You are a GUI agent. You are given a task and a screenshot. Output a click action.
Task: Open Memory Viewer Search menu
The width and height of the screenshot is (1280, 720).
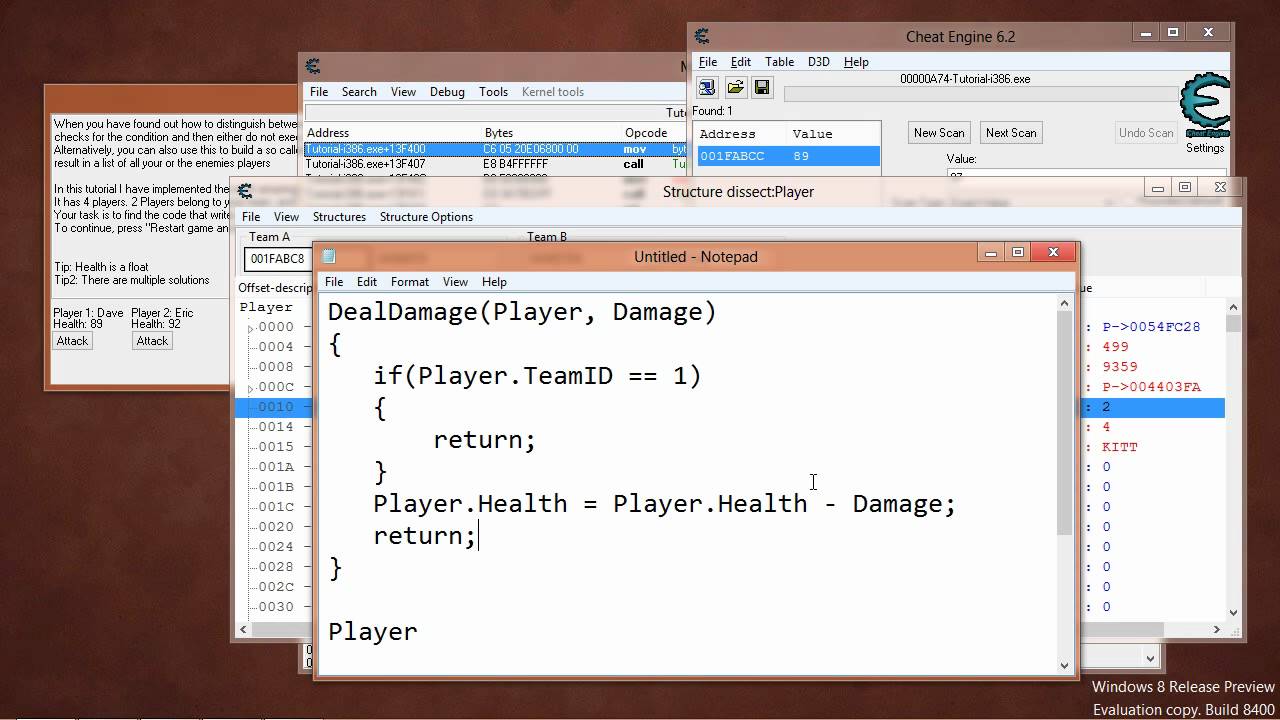(x=359, y=92)
